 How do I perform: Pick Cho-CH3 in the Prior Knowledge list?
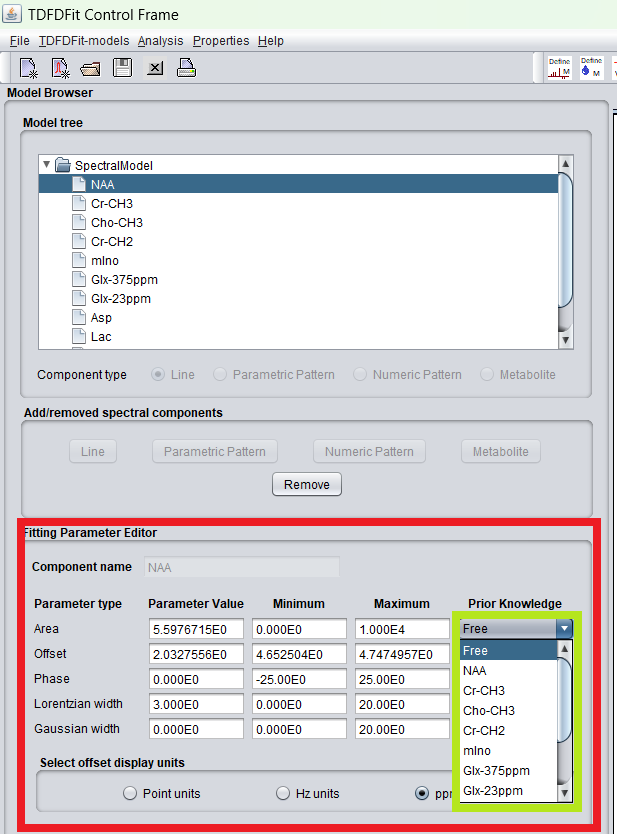coord(508,711)
